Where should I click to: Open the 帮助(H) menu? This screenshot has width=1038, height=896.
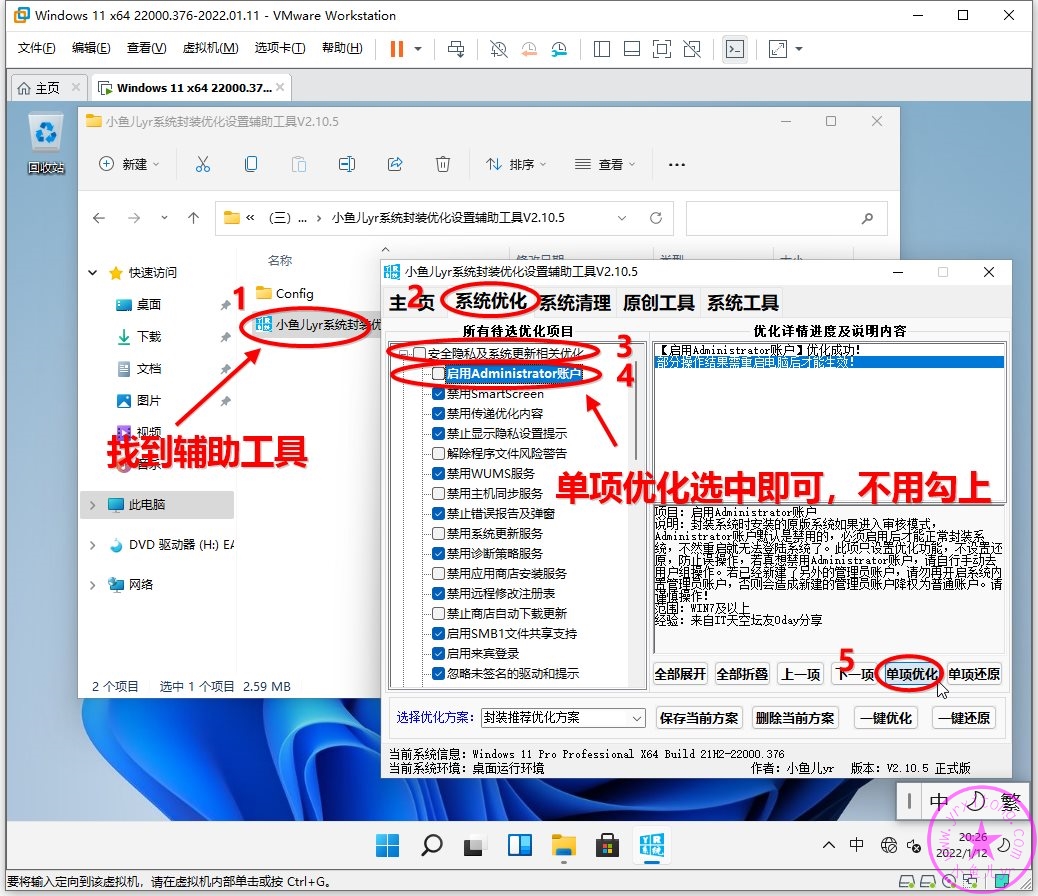[x=342, y=48]
